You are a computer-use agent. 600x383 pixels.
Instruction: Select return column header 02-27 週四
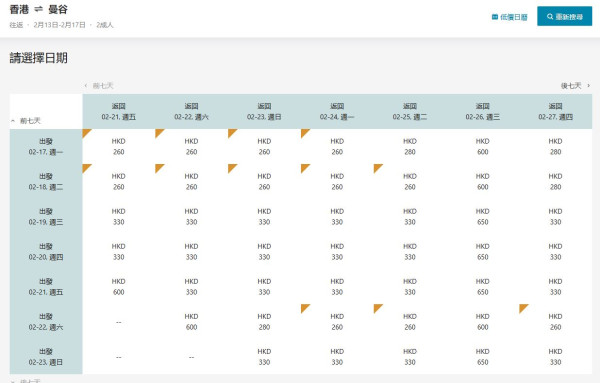pyautogui.click(x=556, y=111)
